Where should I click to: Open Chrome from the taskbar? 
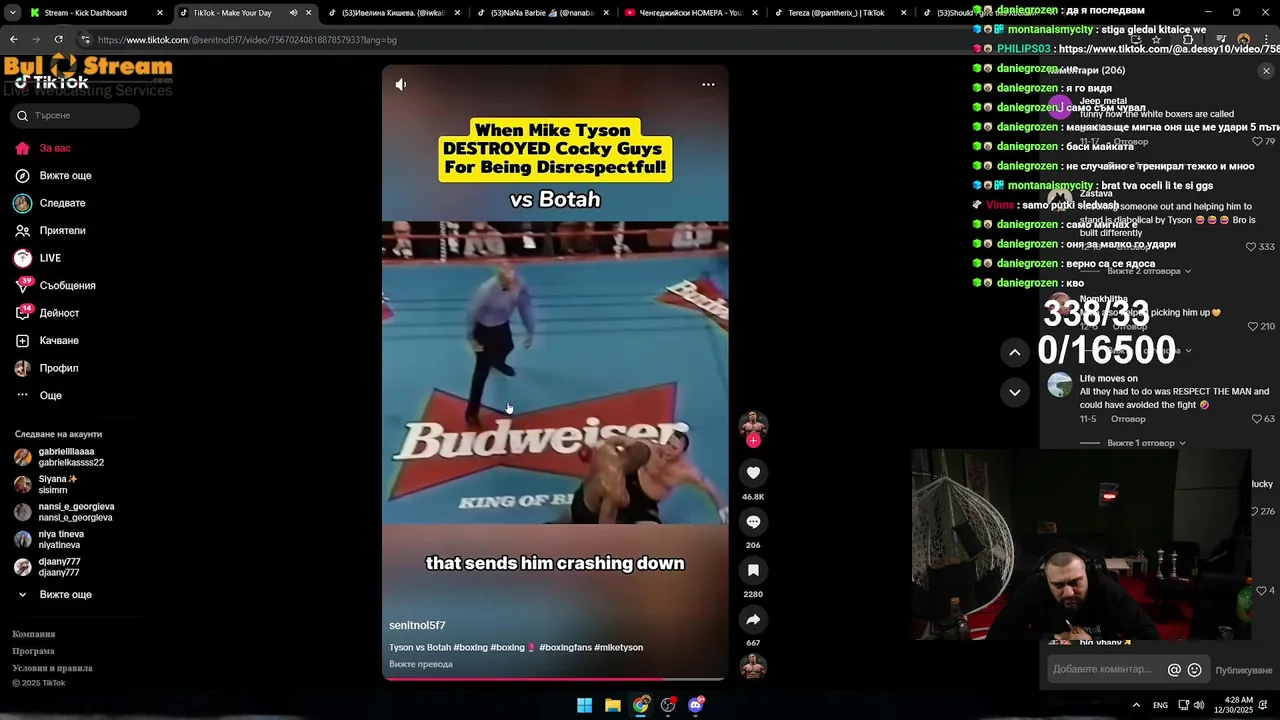641,705
